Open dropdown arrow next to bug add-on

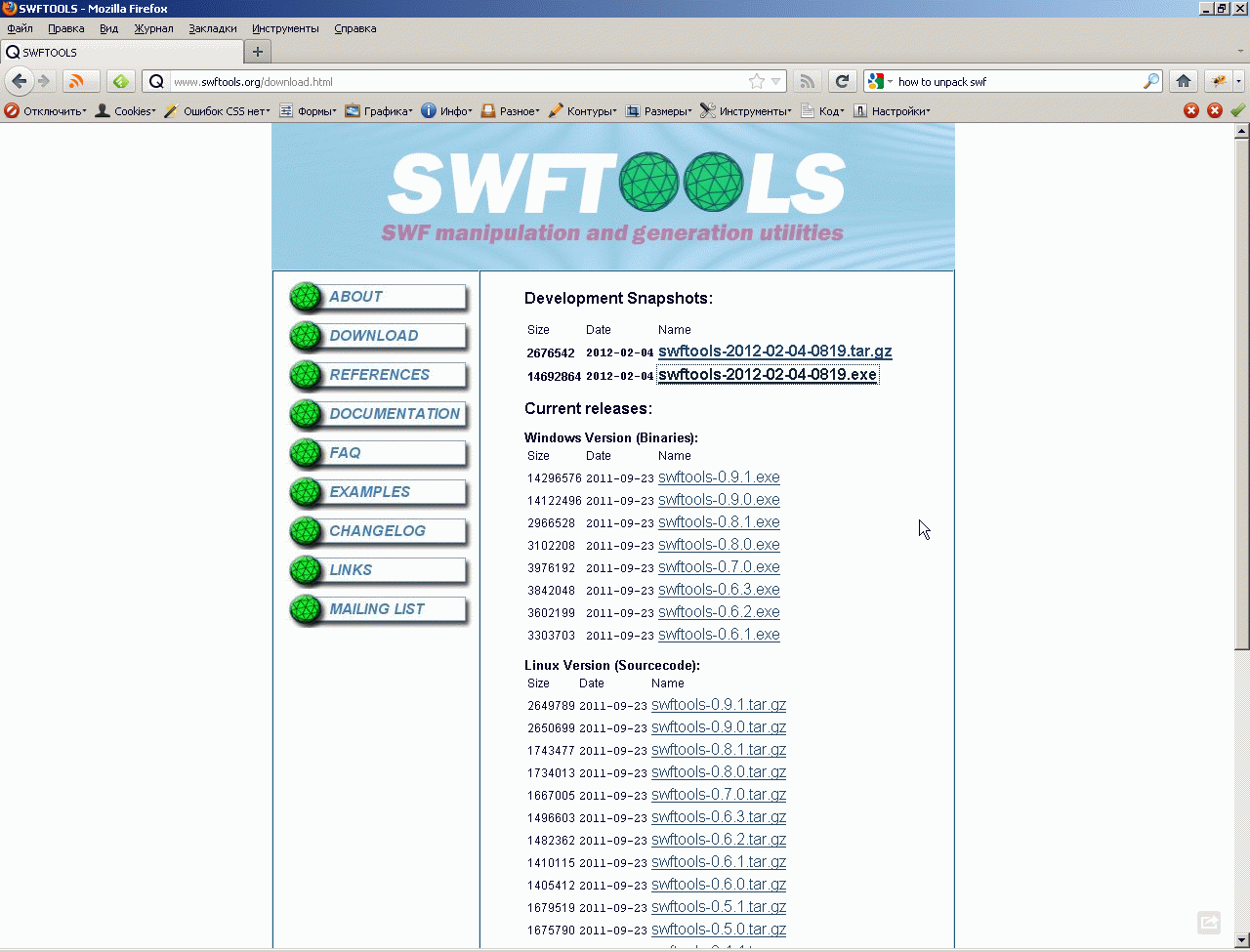[x=1239, y=81]
